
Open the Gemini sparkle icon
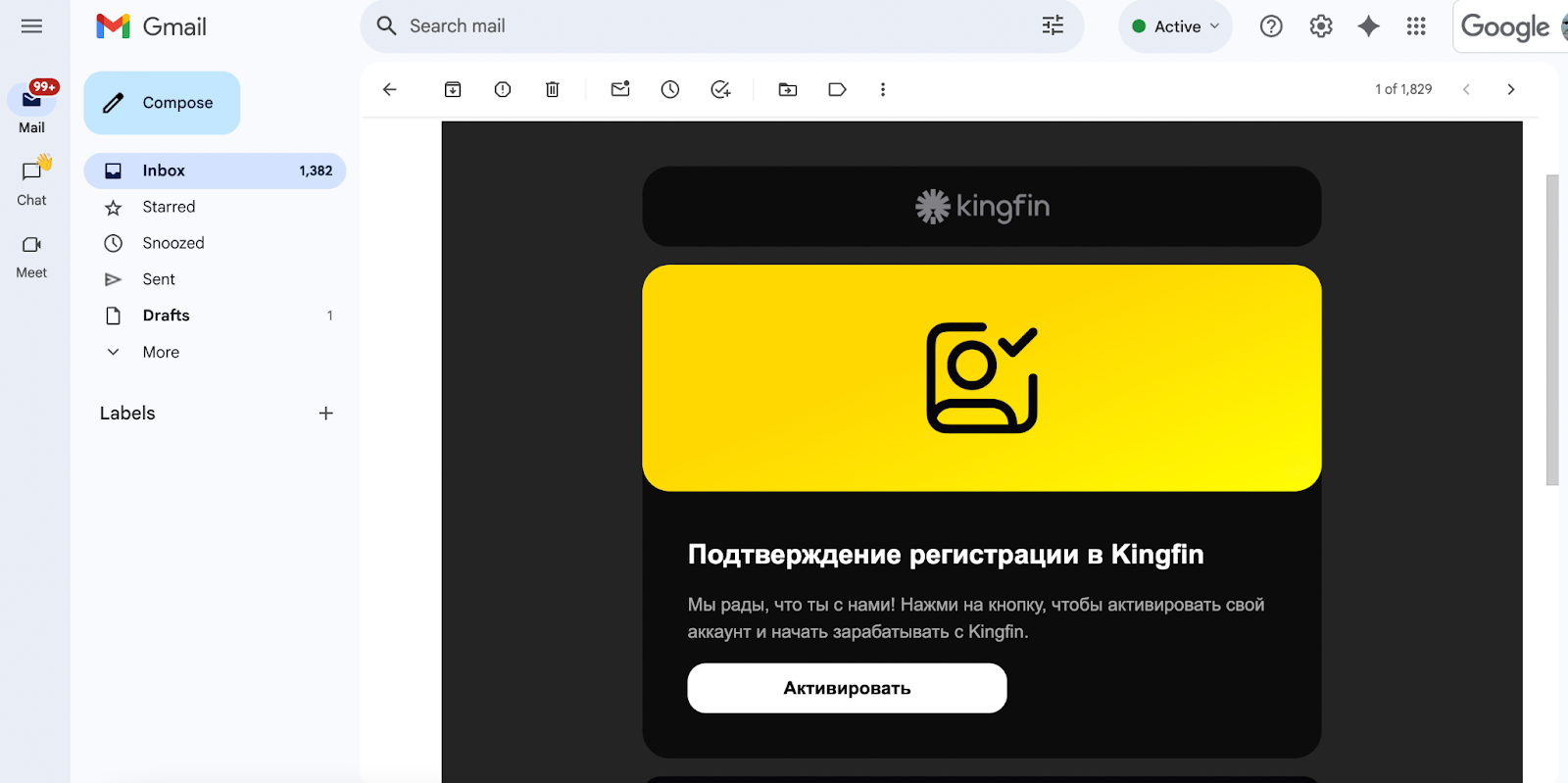pos(1368,26)
